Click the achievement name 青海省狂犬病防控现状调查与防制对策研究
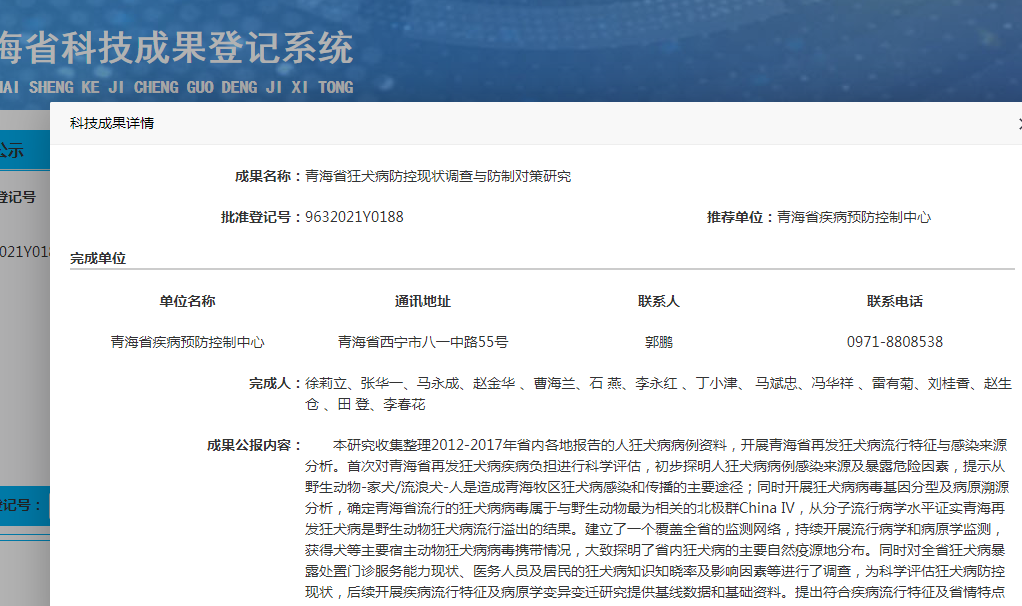The image size is (1022, 606). 437,176
